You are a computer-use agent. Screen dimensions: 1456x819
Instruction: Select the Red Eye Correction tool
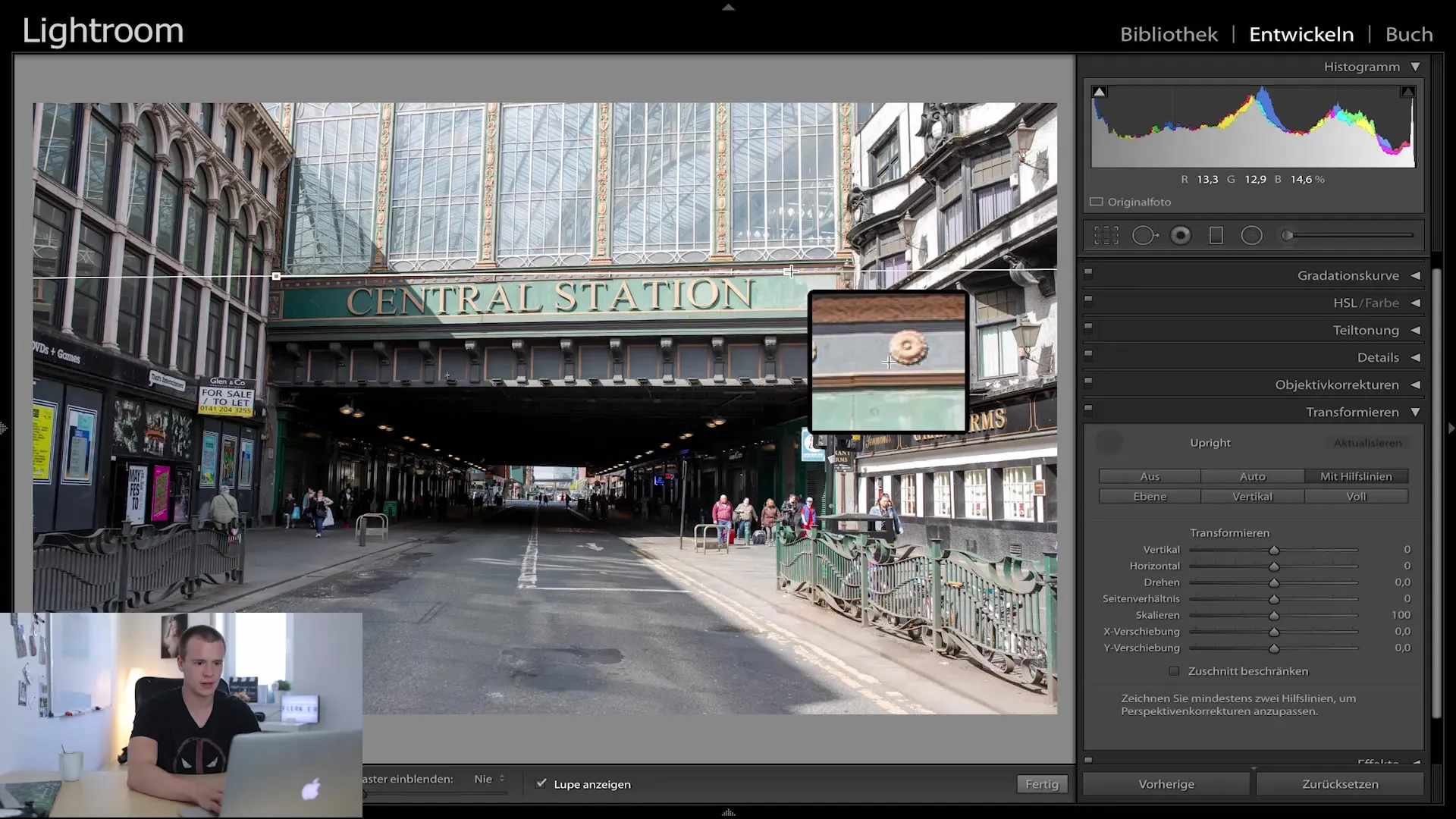(1181, 236)
